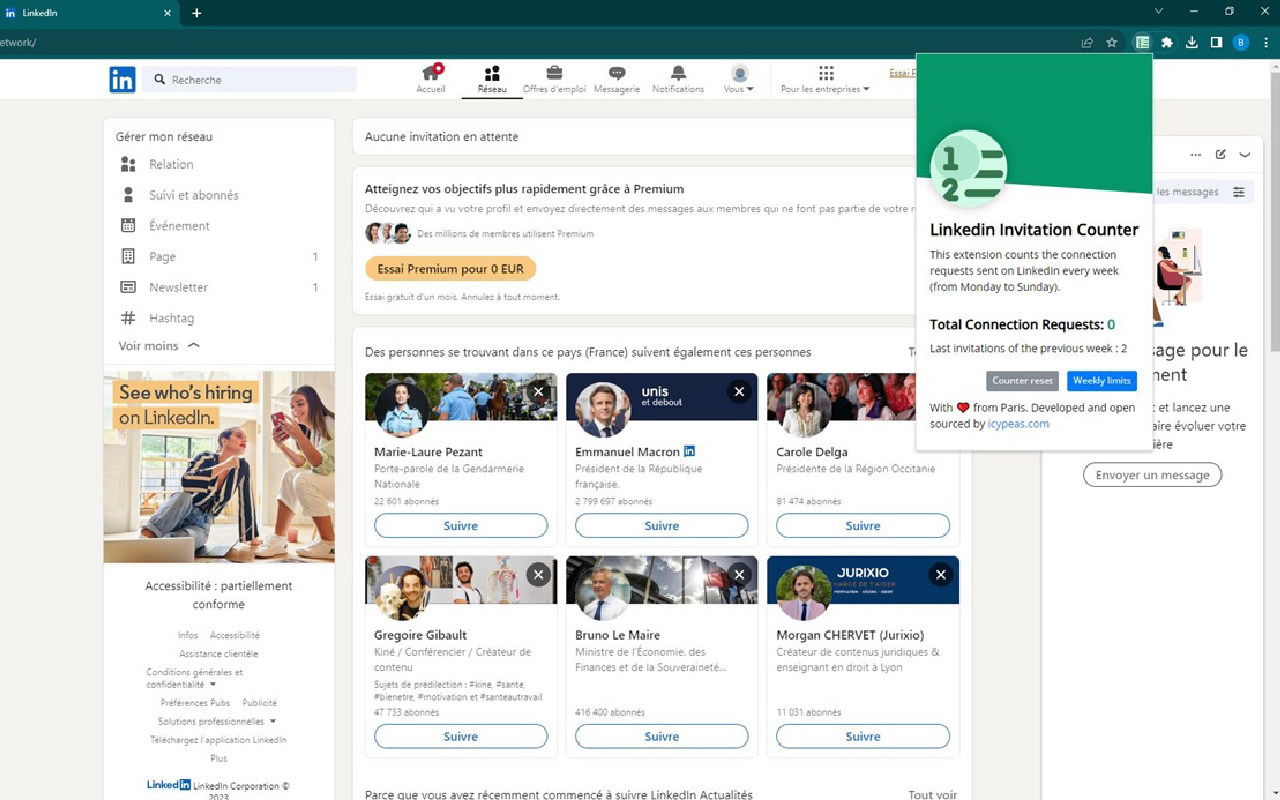The width and height of the screenshot is (1280, 800).
Task: Select 'Relation' in the Gérer mon réseau menu
Action: tap(170, 164)
